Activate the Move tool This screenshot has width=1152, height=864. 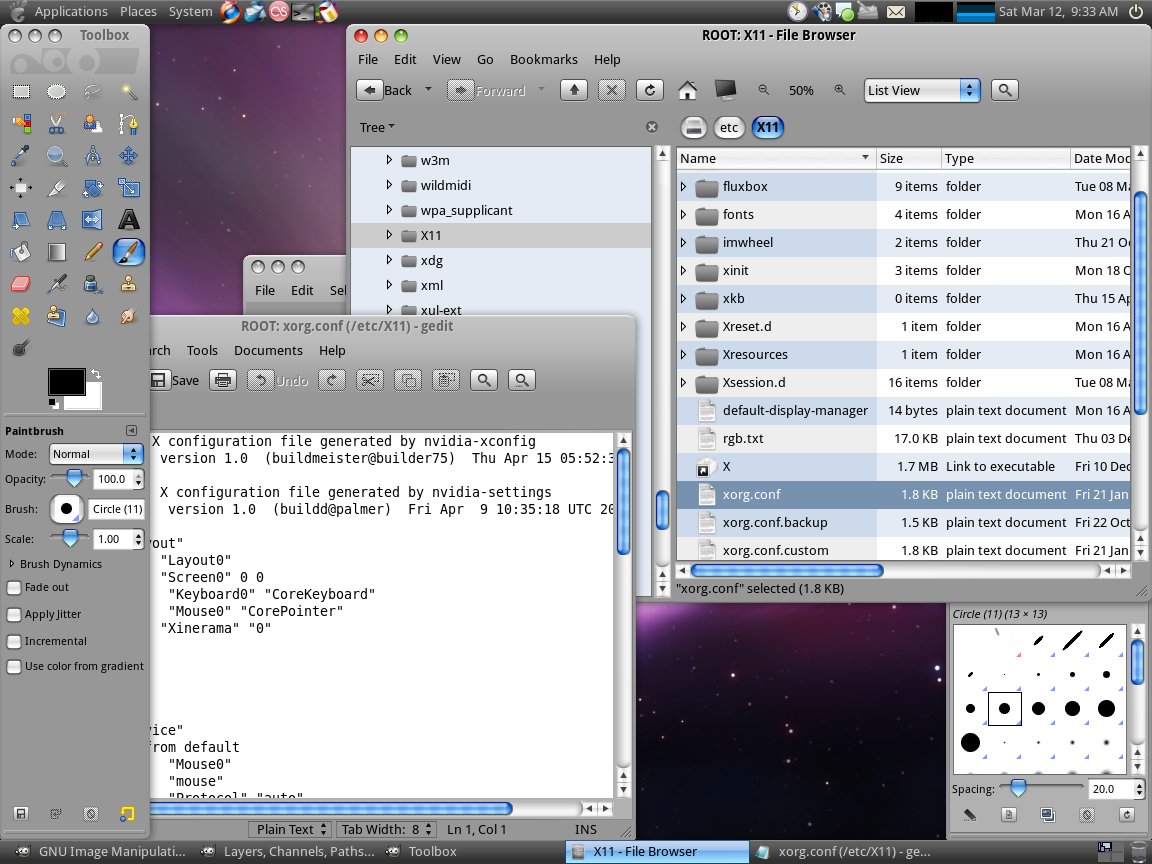click(x=129, y=156)
